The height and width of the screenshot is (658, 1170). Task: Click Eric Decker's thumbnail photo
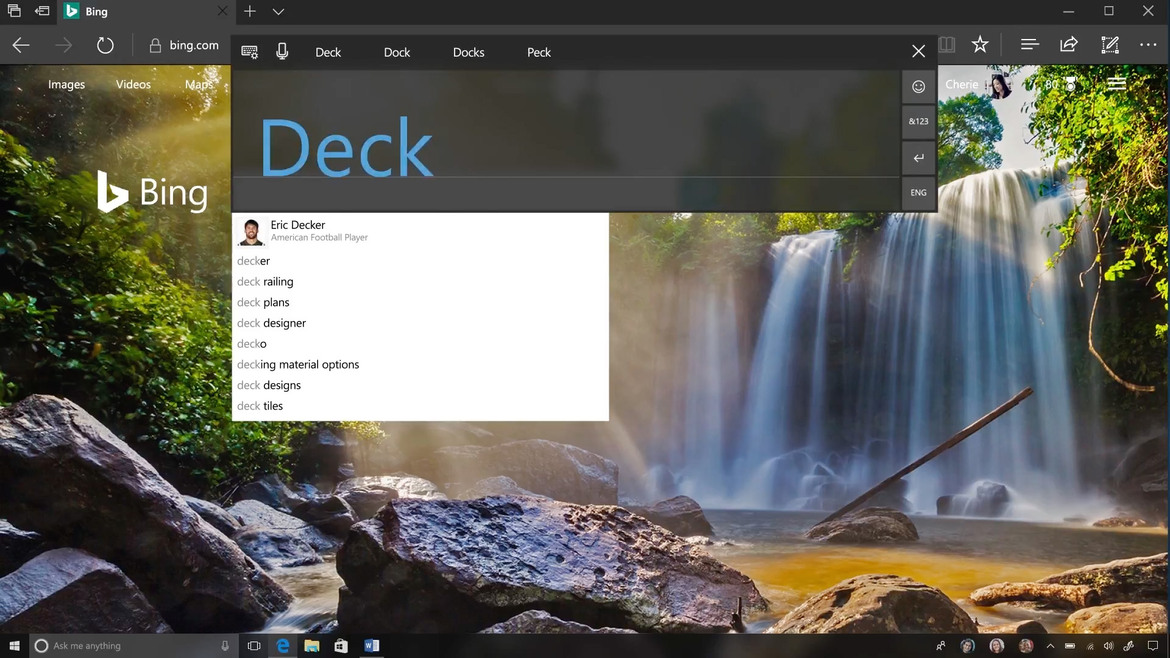click(x=251, y=231)
